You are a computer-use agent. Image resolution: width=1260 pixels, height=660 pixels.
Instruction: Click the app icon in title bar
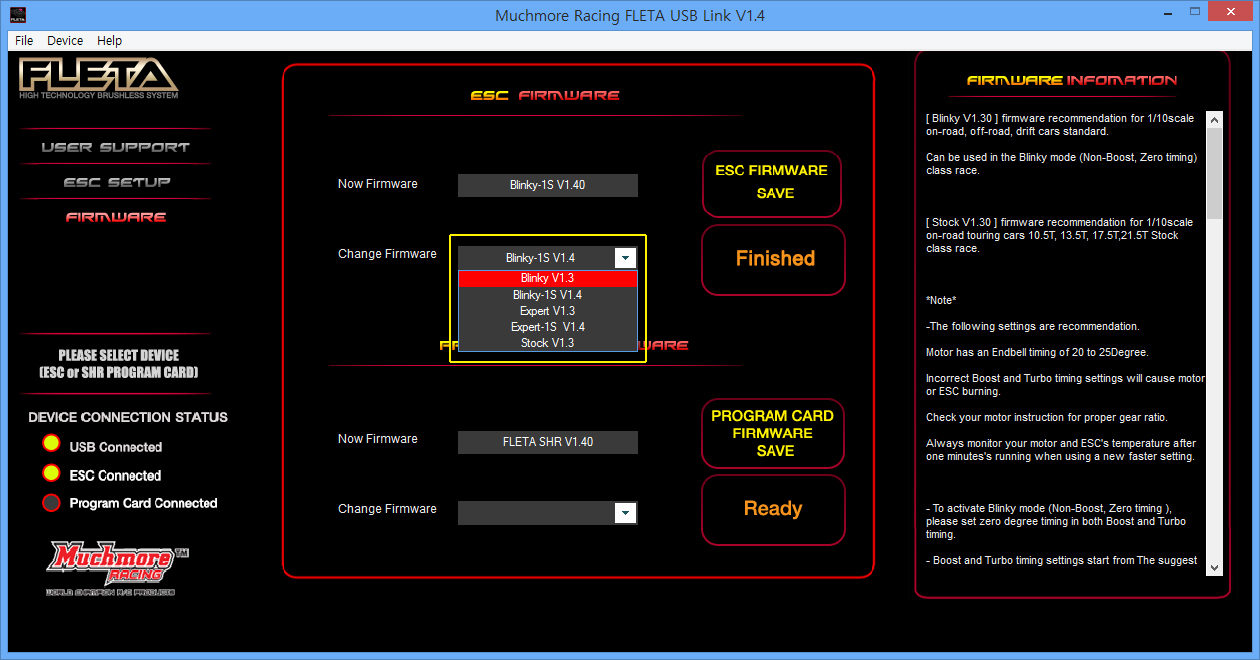click(18, 14)
